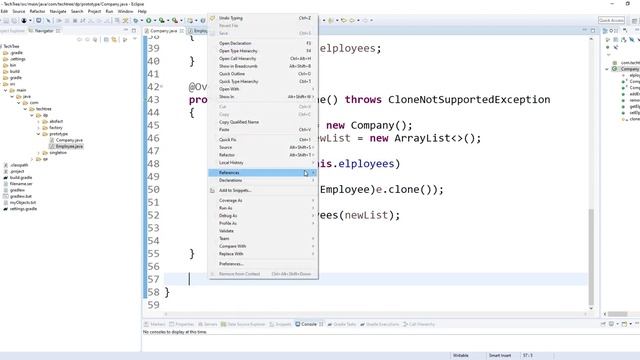Expand the factory folder in Navigator
Viewport: 640px width, 360px height.
(38, 128)
